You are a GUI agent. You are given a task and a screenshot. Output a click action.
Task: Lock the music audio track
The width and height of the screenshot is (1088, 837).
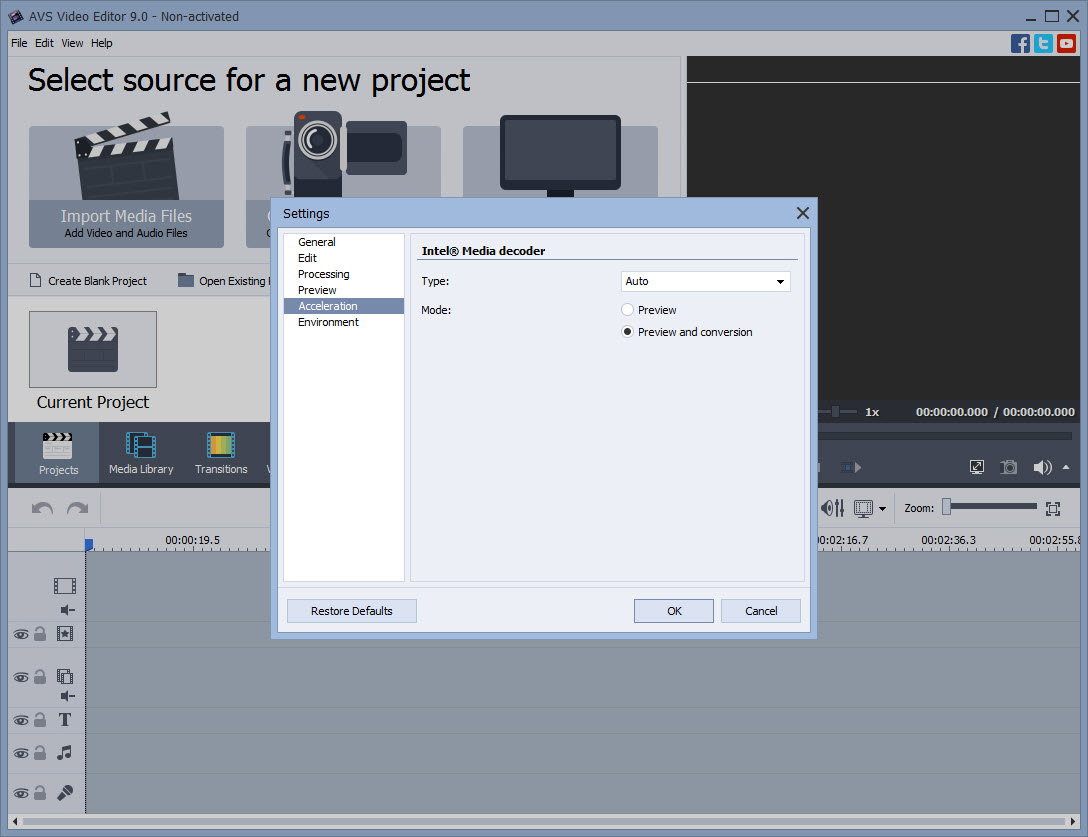[40, 753]
